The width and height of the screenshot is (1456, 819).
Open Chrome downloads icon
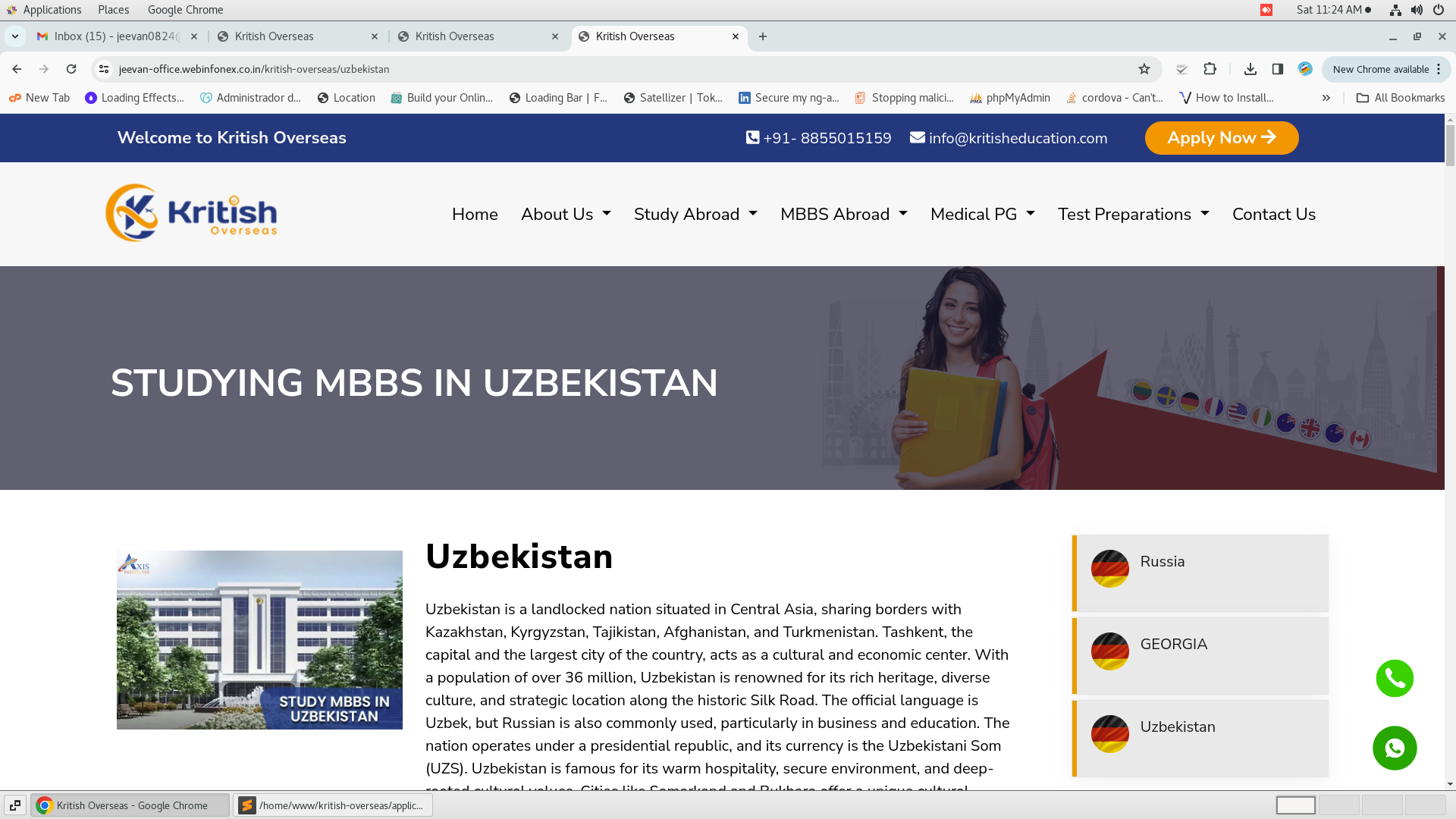[1250, 69]
